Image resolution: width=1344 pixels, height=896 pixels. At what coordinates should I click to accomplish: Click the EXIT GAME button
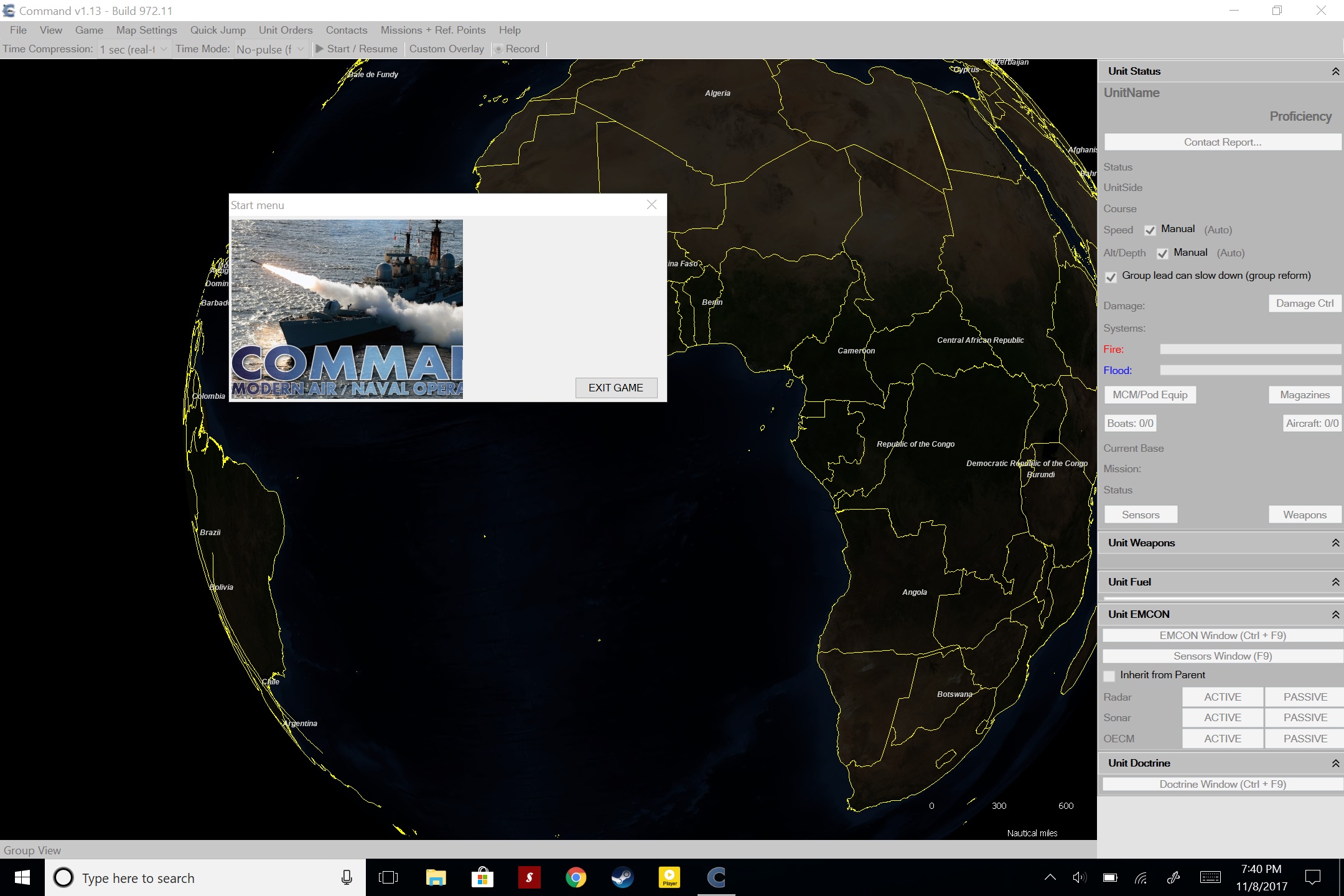[615, 388]
